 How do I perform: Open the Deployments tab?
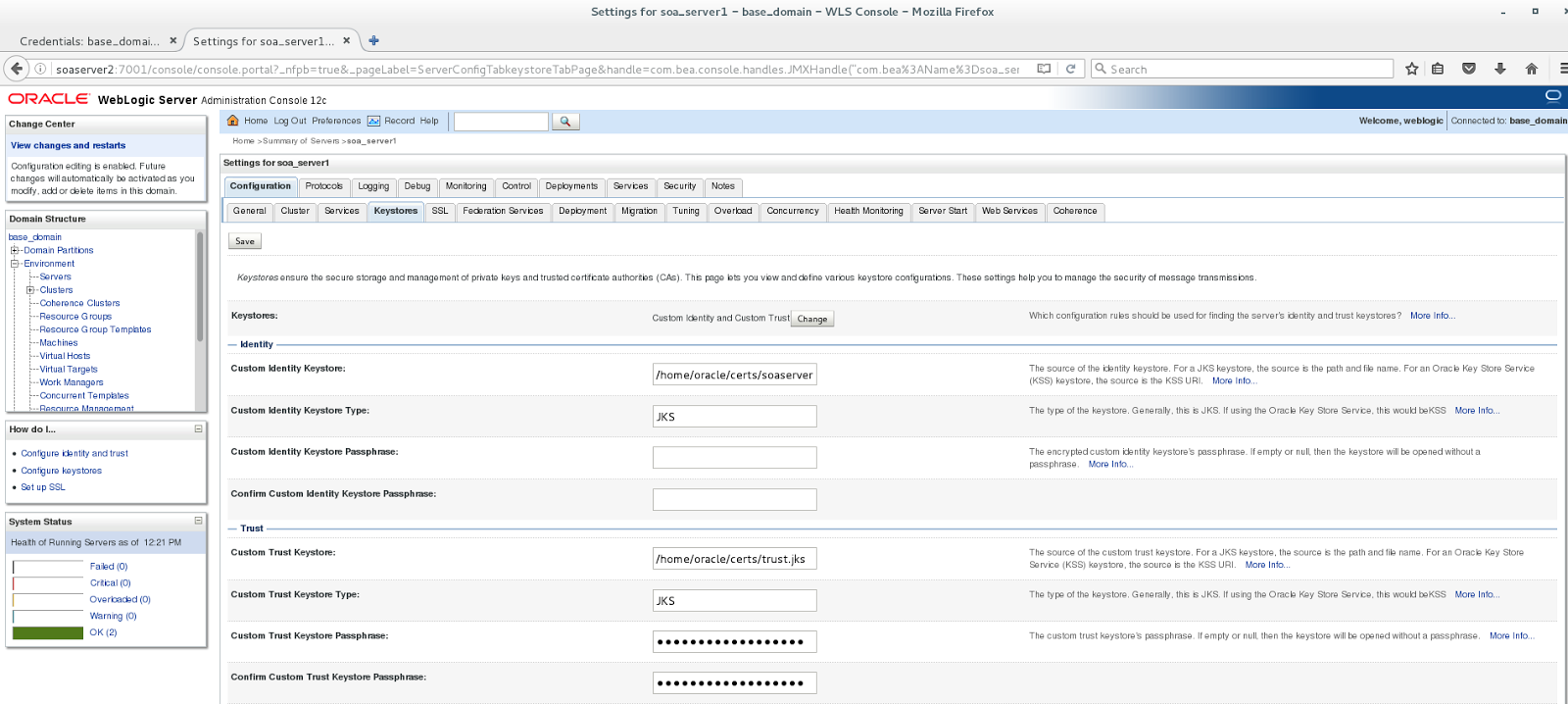571,186
